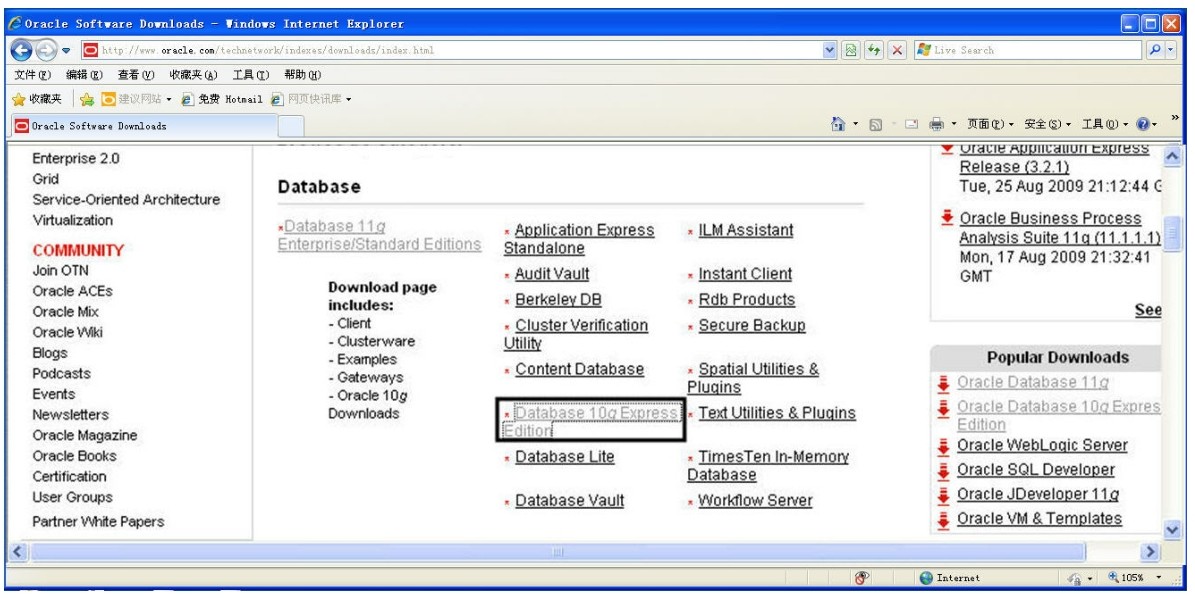Image resolution: width=1195 pixels, height=598 pixels.
Task: Go forward with the browser Forward arrow
Action: (x=46, y=50)
